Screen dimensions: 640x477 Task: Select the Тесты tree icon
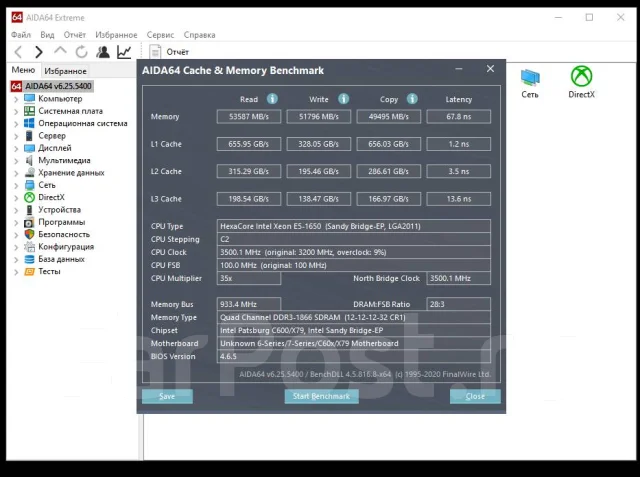click(29, 271)
